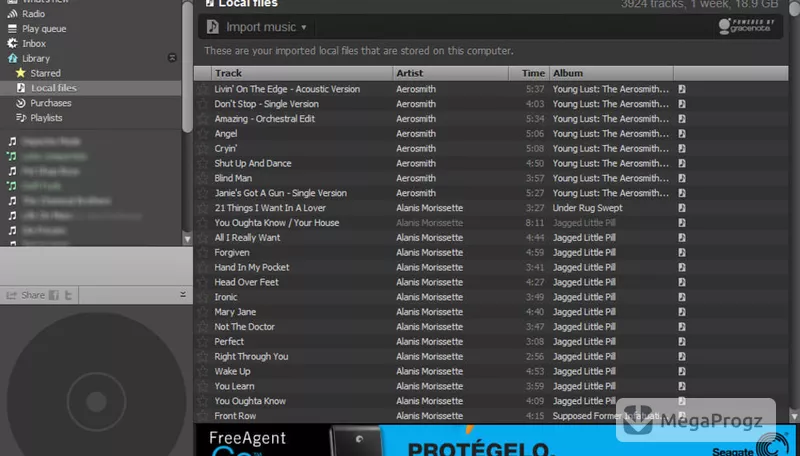Click the Playlists note icon

click(x=20, y=118)
